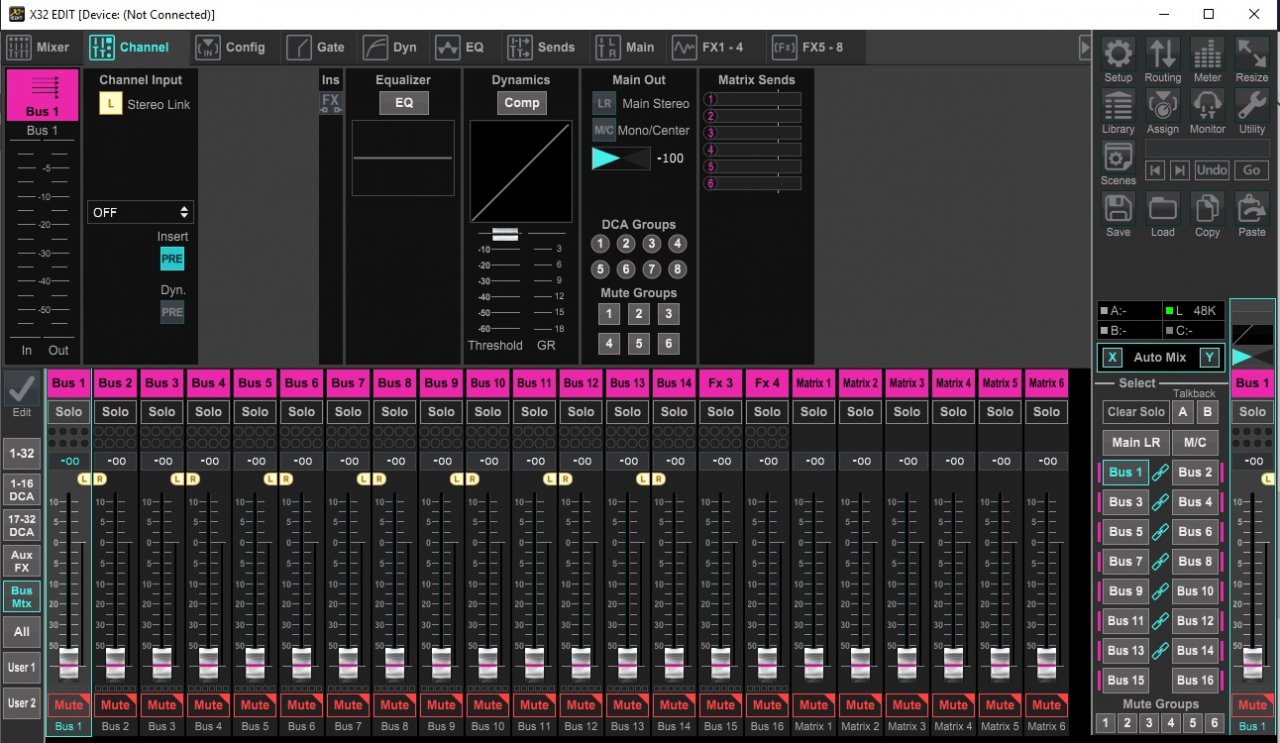Open the Routing panel icon

click(x=1162, y=53)
